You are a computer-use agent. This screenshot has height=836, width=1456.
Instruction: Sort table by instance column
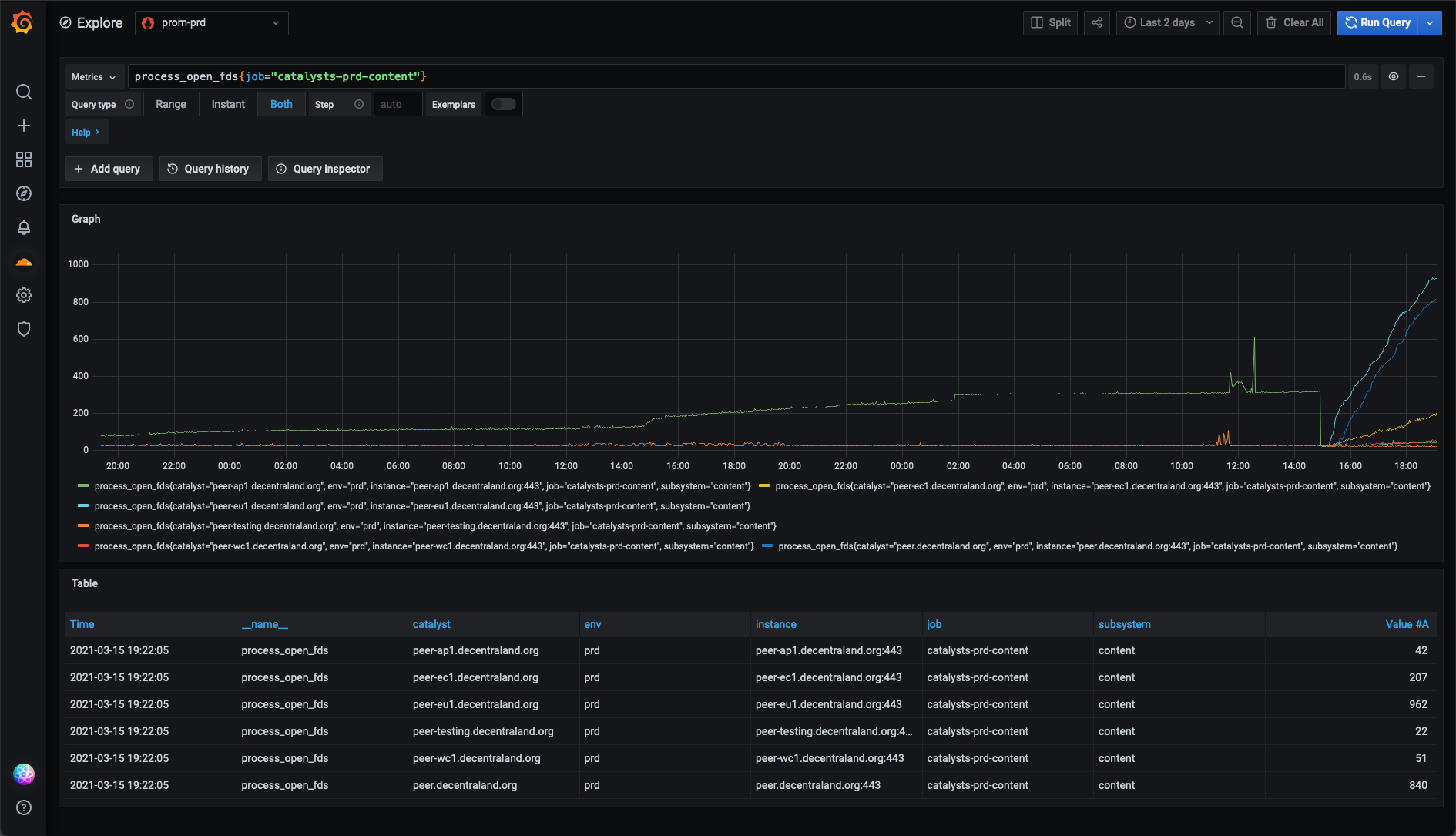(776, 624)
